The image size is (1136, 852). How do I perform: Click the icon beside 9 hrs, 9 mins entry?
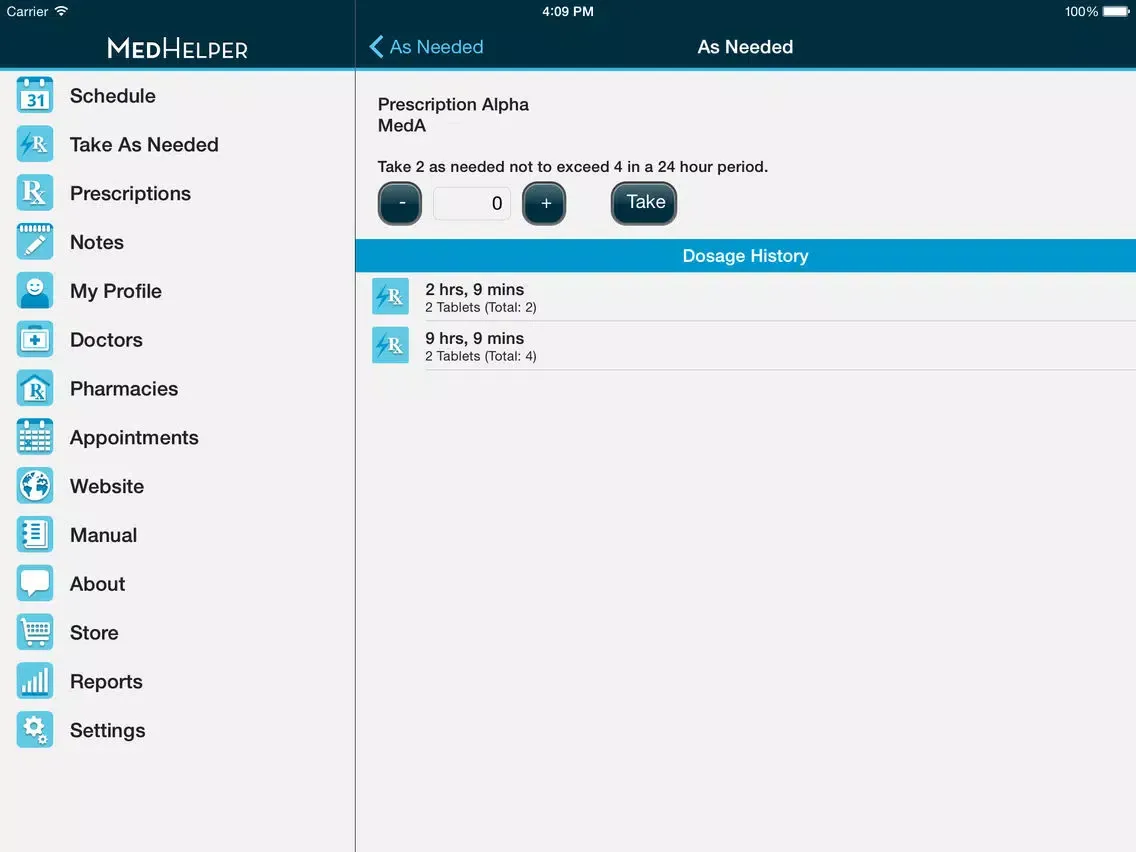(390, 345)
